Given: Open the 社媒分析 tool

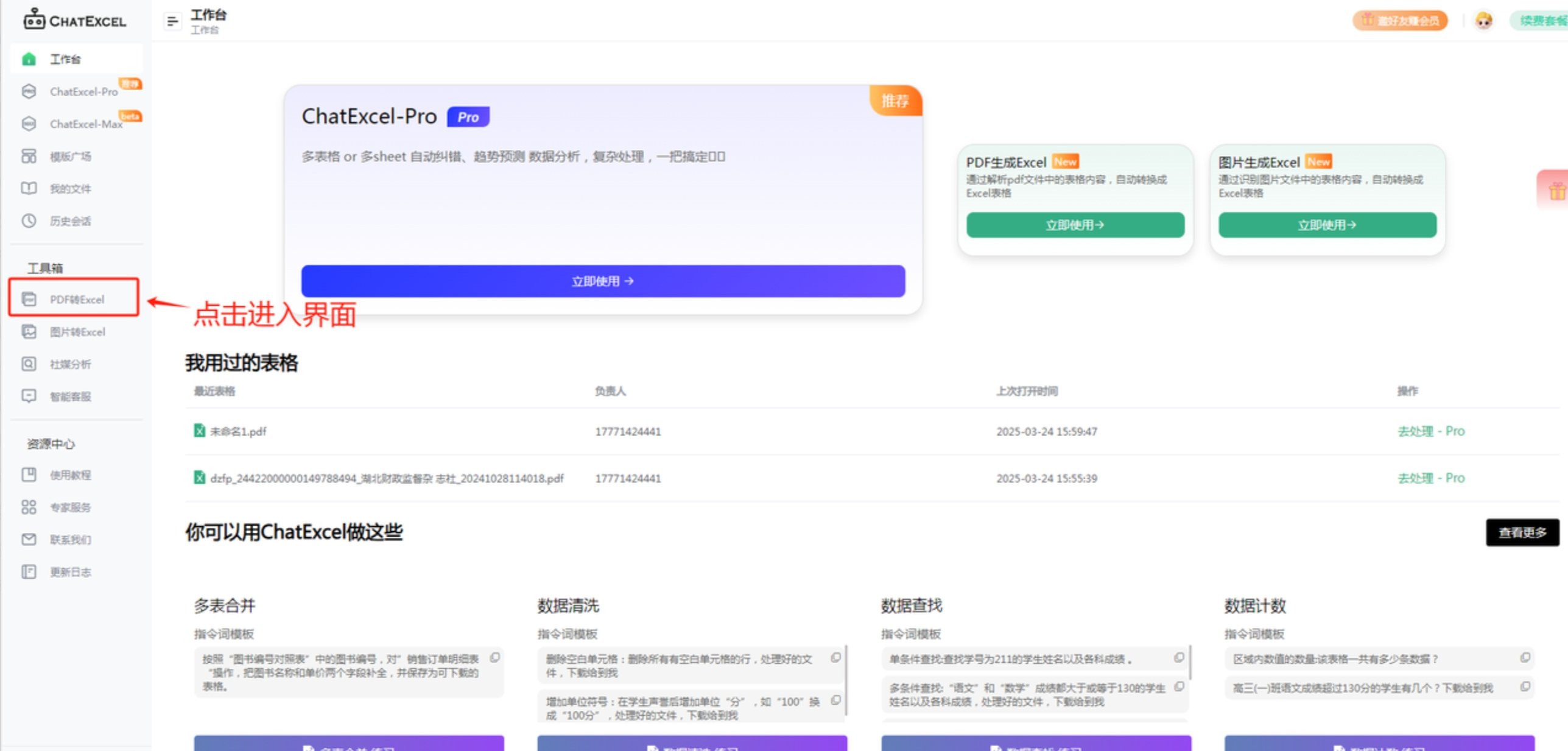Looking at the screenshot, I should click(70, 364).
